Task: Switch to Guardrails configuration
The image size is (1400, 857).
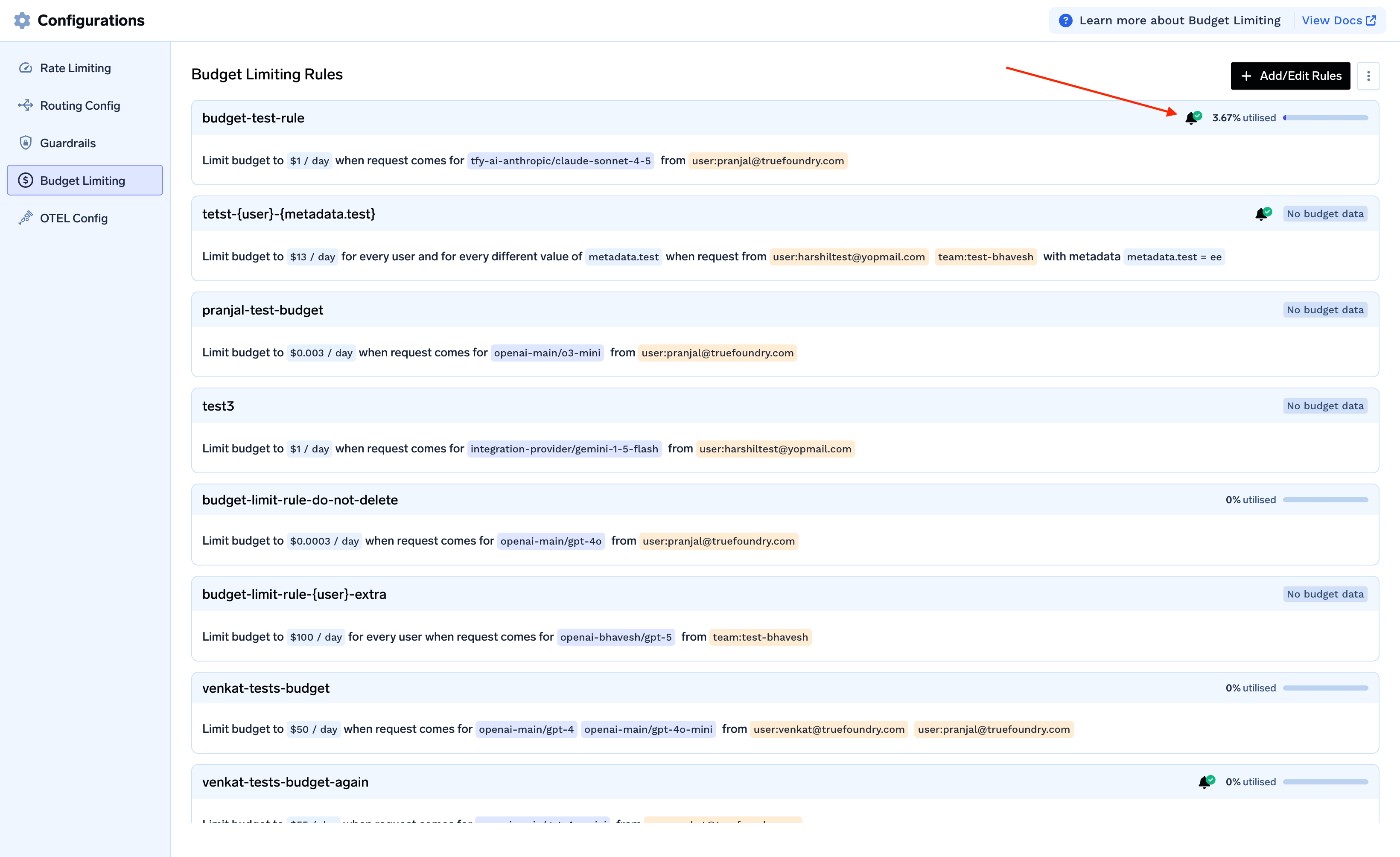Action: tap(67, 143)
